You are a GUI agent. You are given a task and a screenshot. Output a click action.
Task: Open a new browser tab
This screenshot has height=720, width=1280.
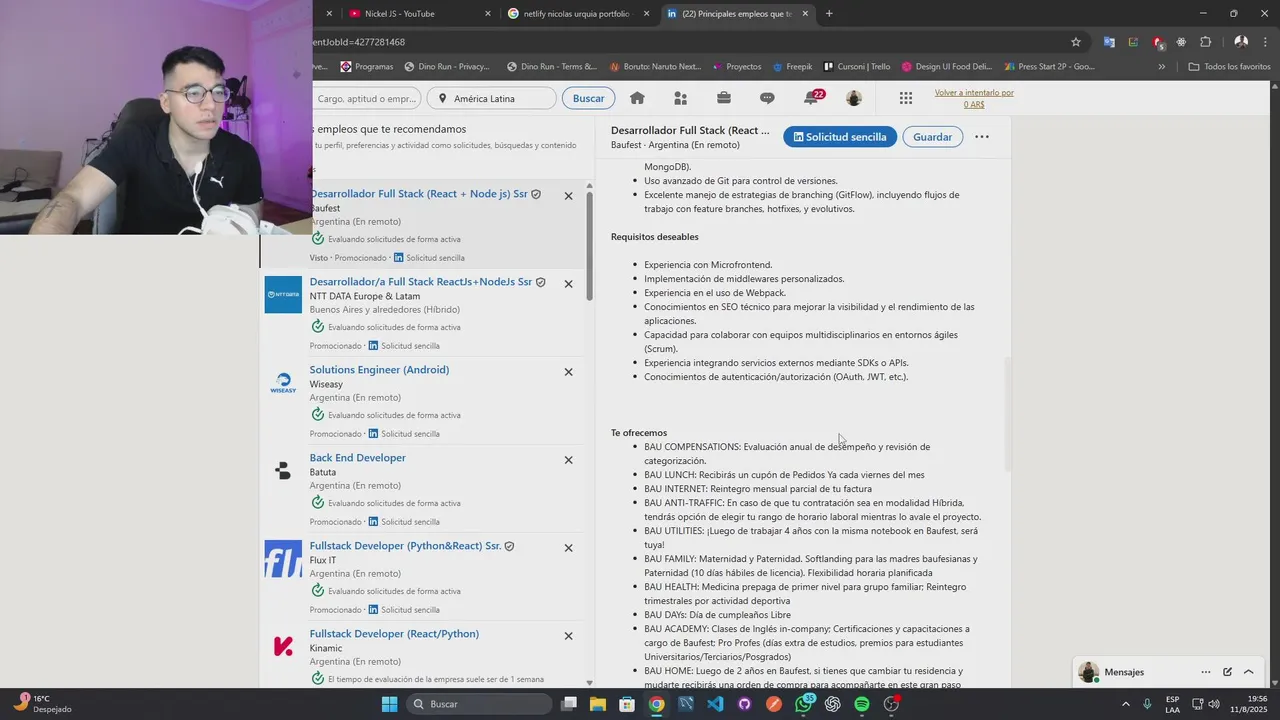coord(829,14)
